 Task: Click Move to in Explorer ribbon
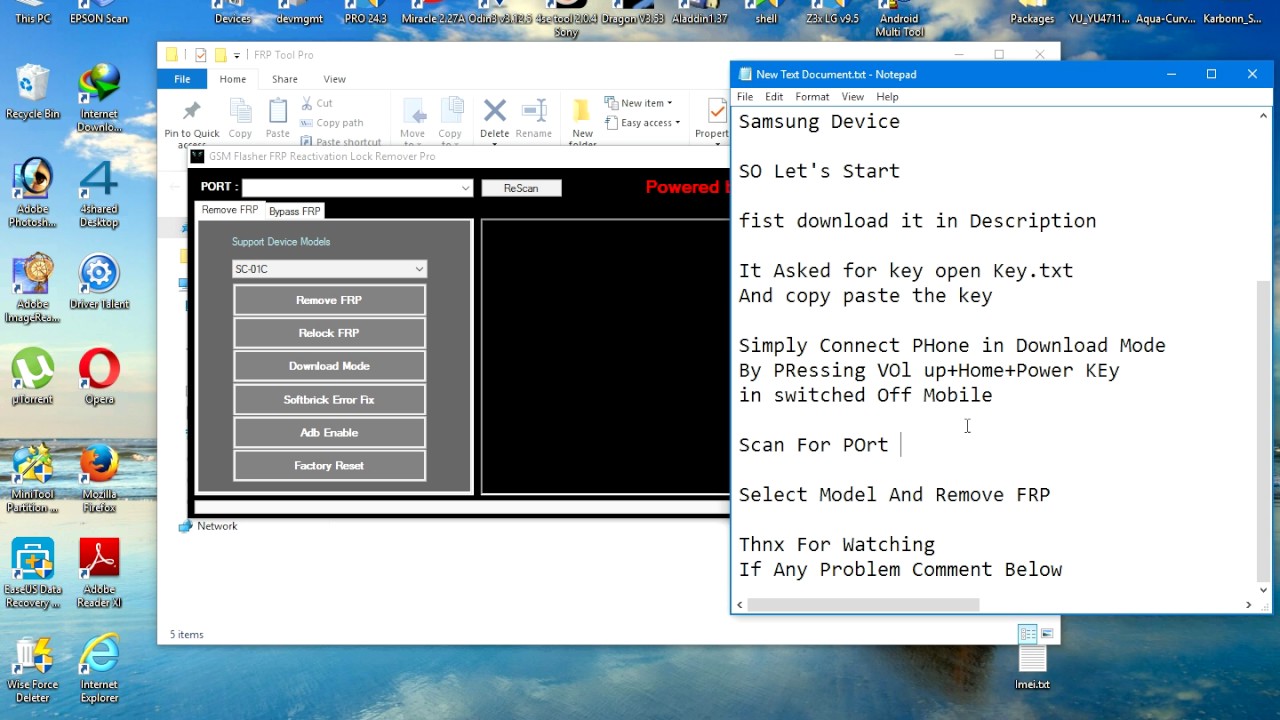pyautogui.click(x=412, y=122)
